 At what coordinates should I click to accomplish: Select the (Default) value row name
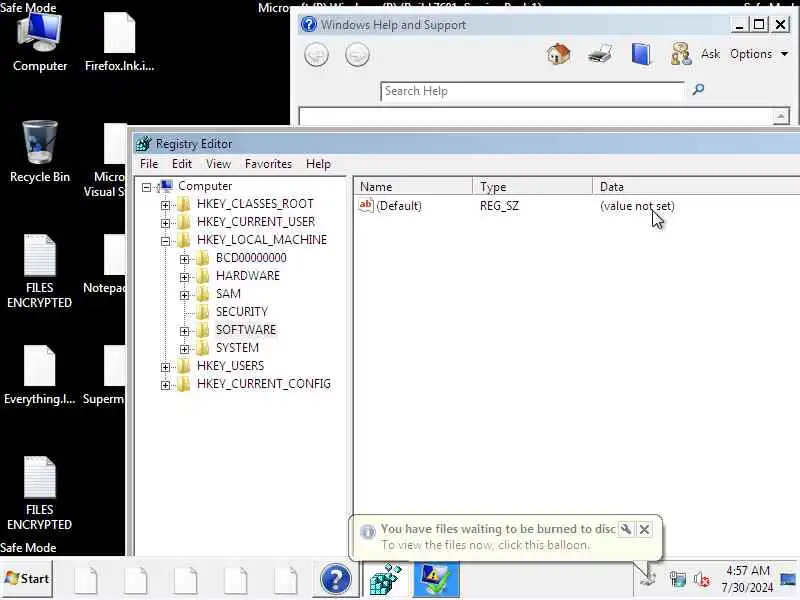pos(398,206)
